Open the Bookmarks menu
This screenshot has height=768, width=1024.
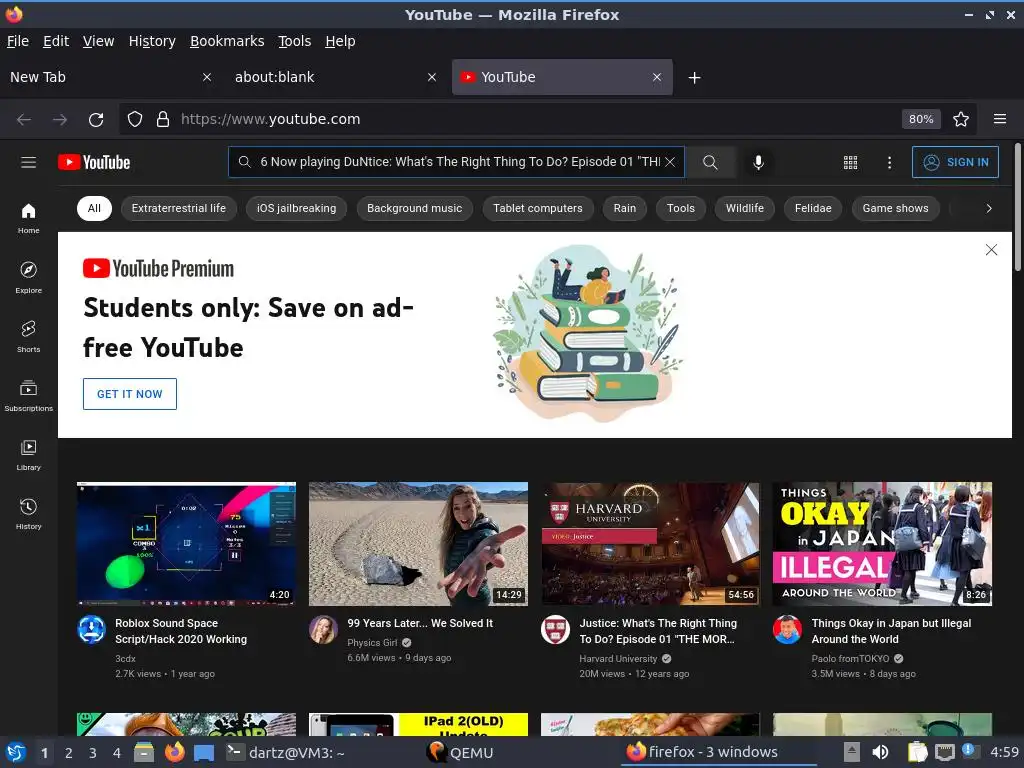coord(227,41)
